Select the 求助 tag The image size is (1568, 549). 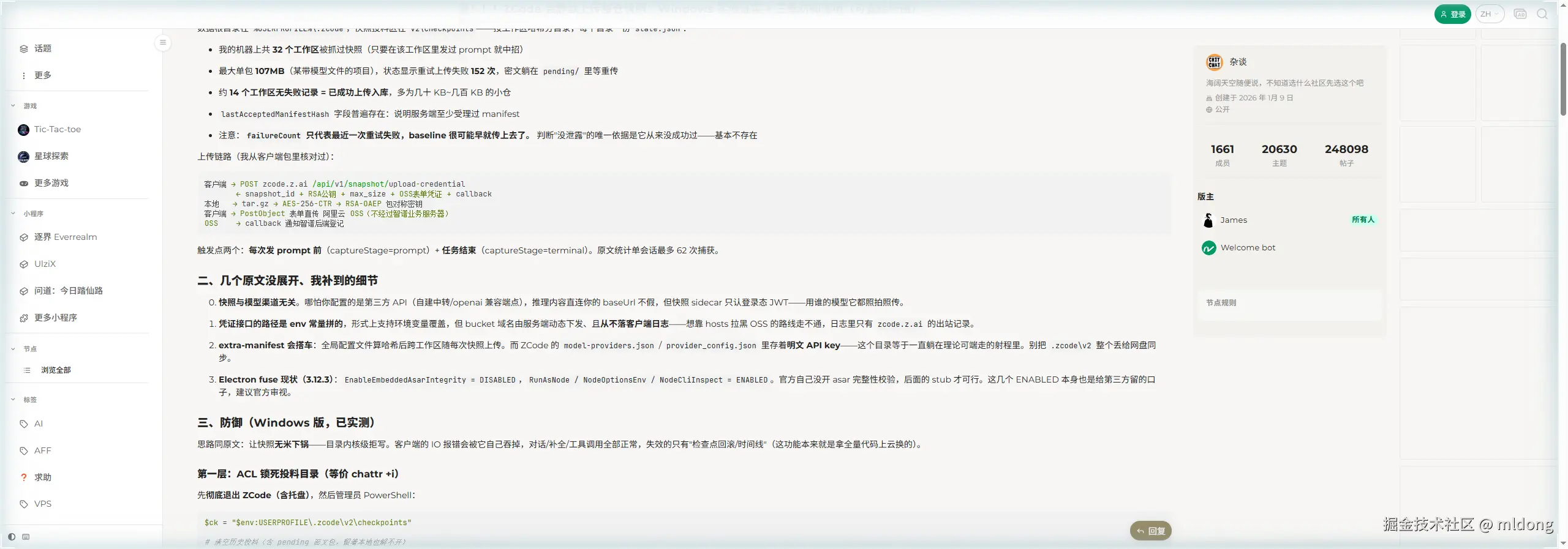pos(43,477)
